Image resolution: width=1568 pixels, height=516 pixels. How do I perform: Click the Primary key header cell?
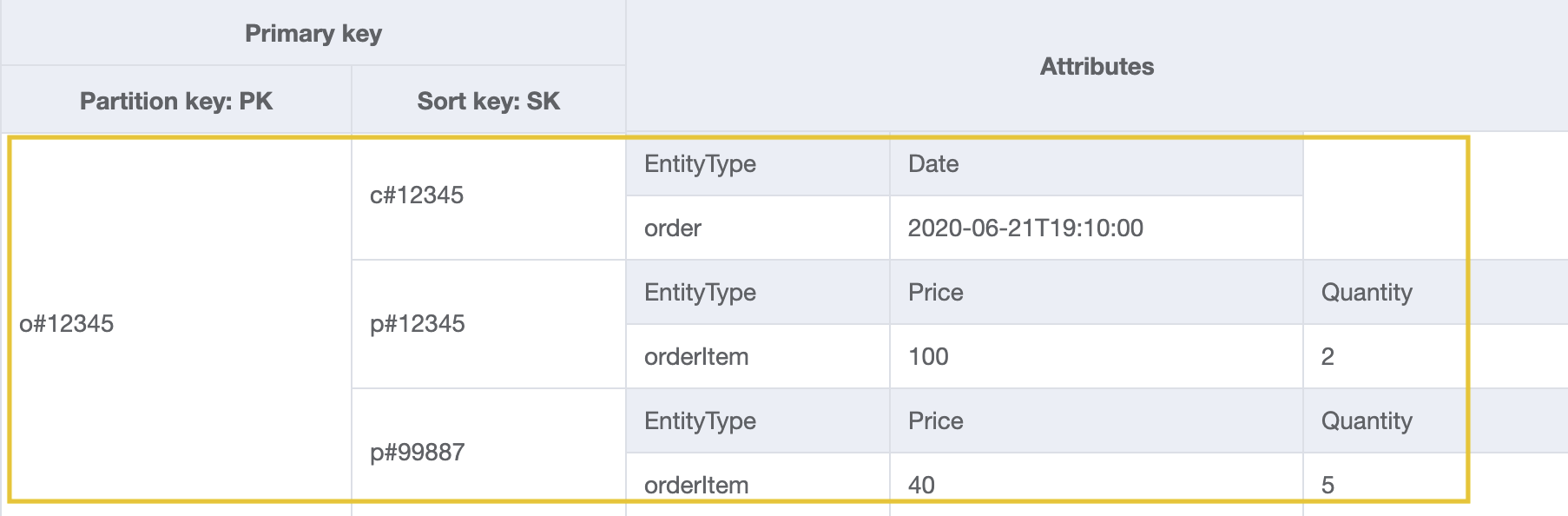point(313,33)
